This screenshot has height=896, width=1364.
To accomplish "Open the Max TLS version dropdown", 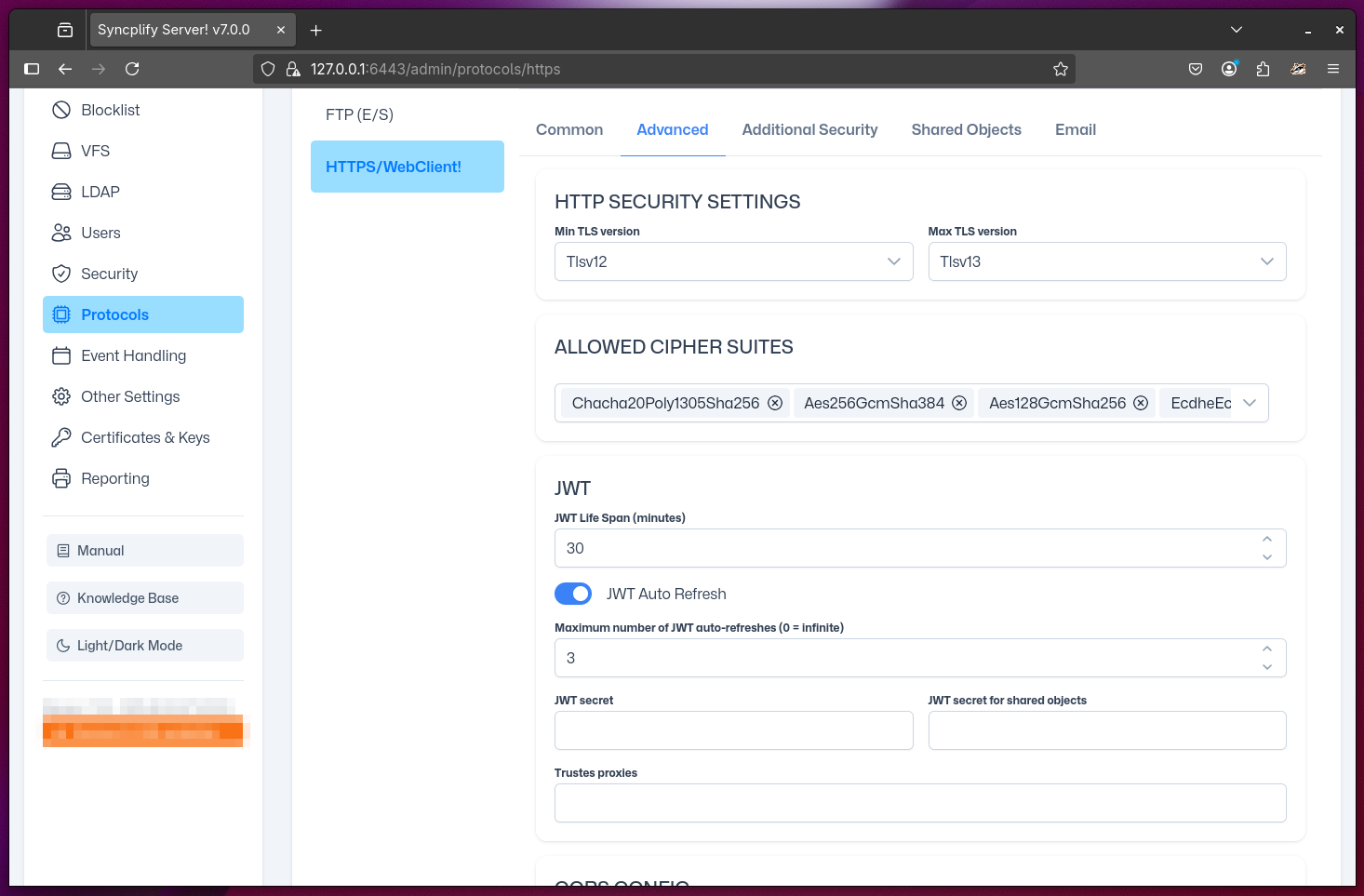I will click(1266, 261).
